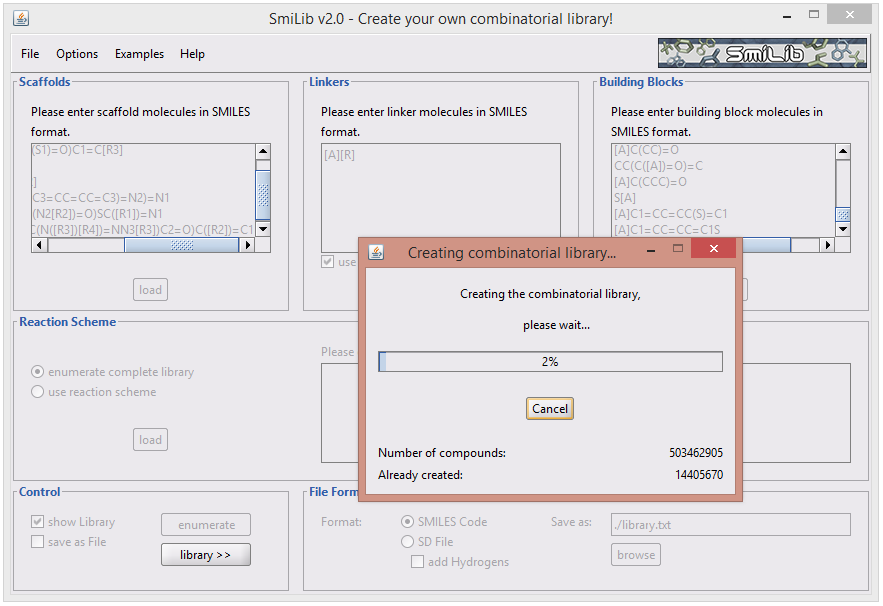
Task: Click the Java icon in progress dialog title
Action: click(x=376, y=252)
